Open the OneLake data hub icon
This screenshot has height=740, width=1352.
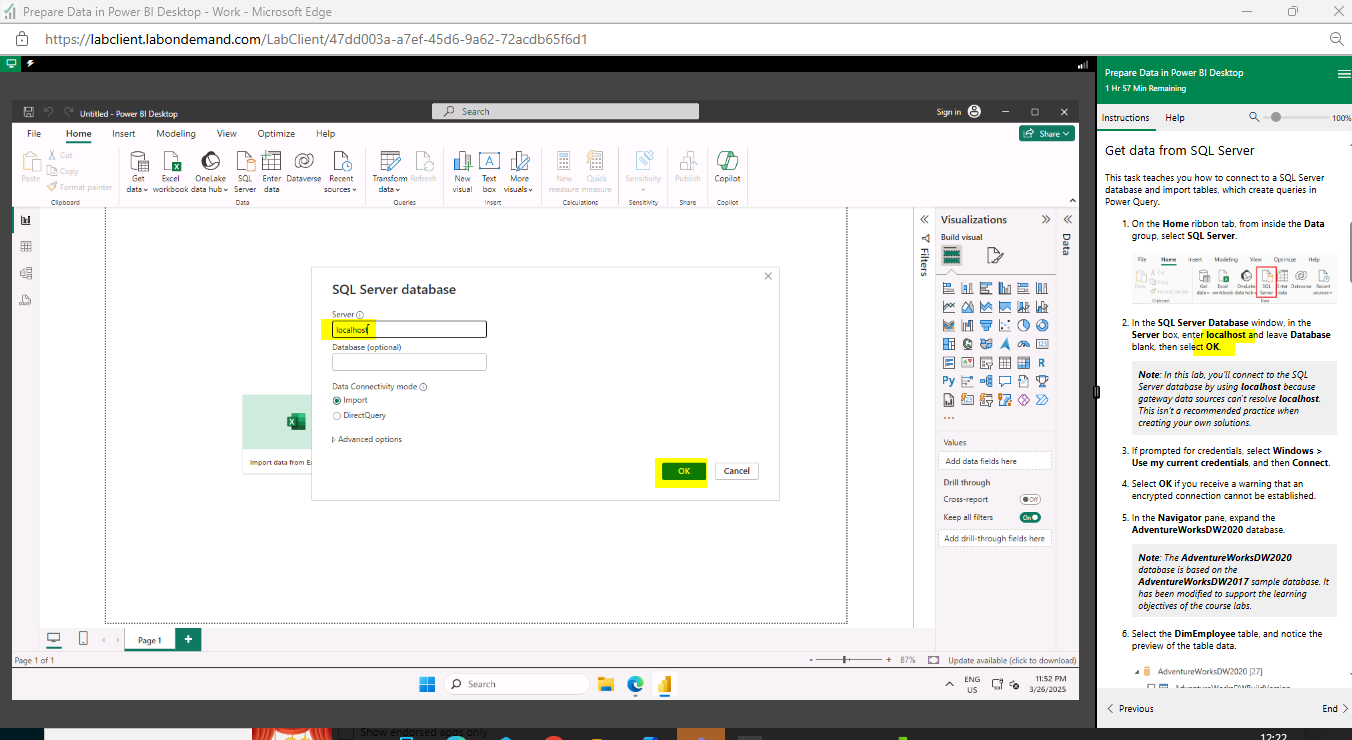210,171
